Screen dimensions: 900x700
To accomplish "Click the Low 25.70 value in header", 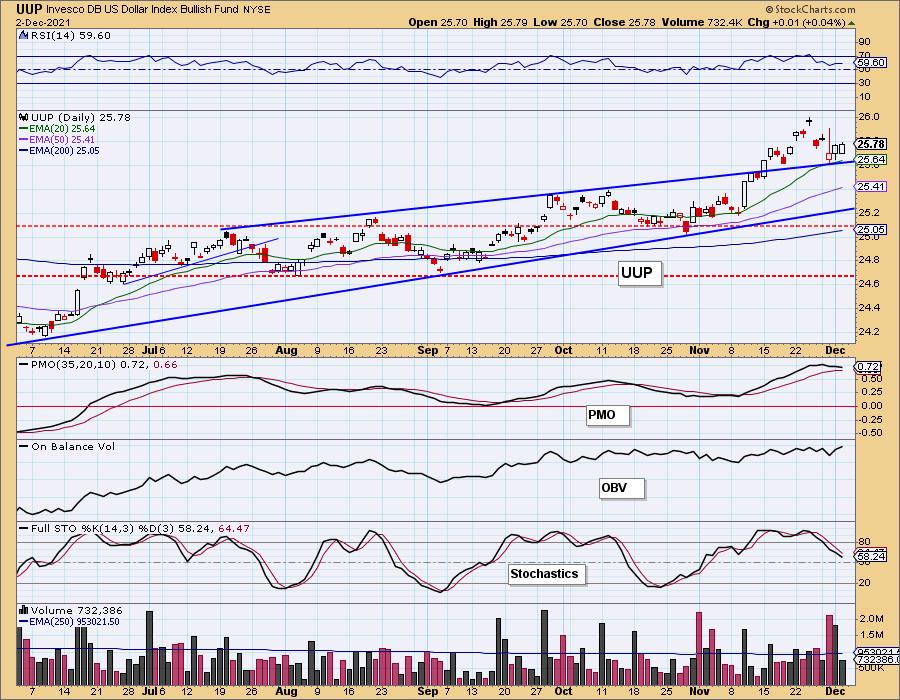I will pyautogui.click(x=561, y=22).
